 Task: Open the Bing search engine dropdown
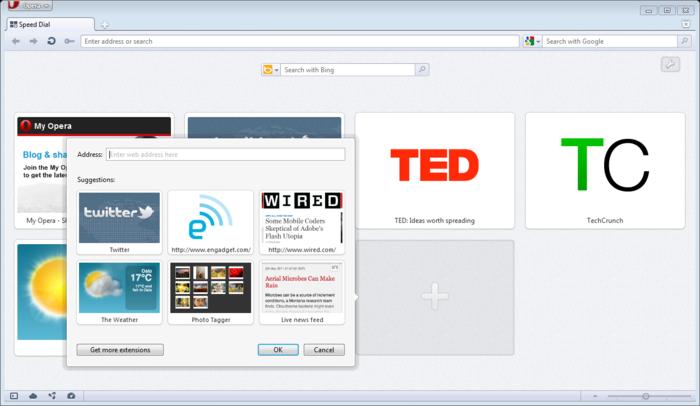pos(271,70)
